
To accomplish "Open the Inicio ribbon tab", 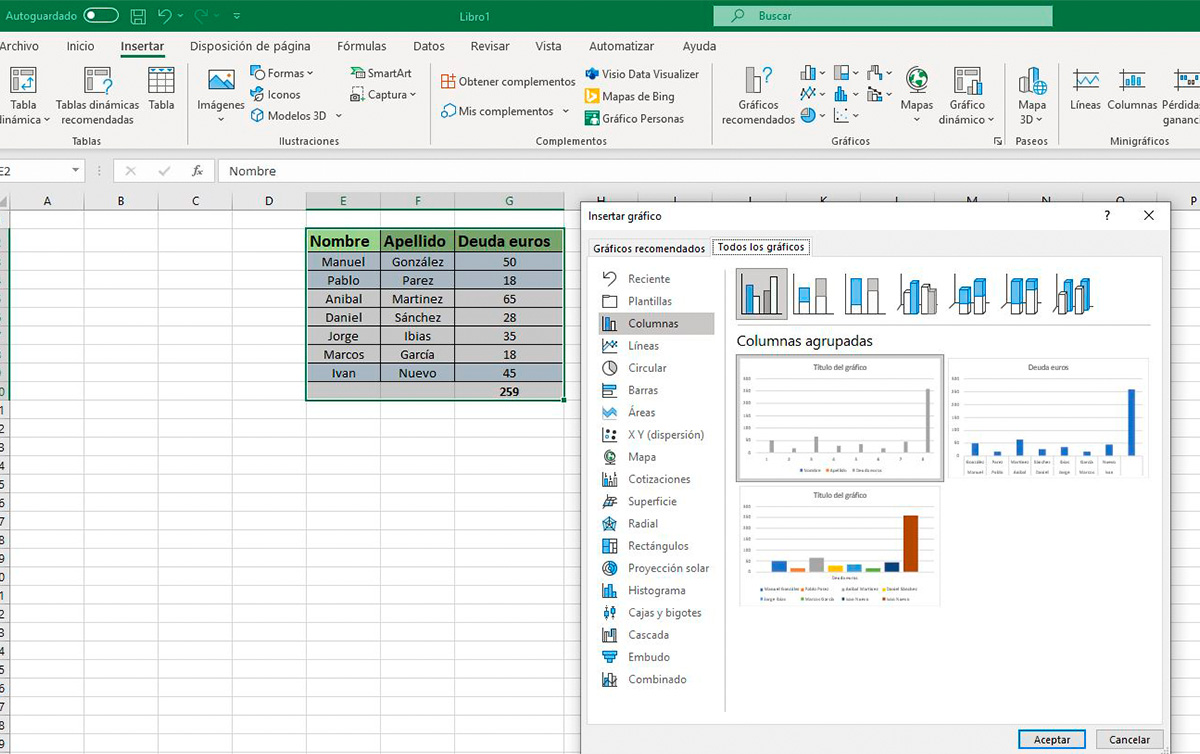I will (x=80, y=46).
